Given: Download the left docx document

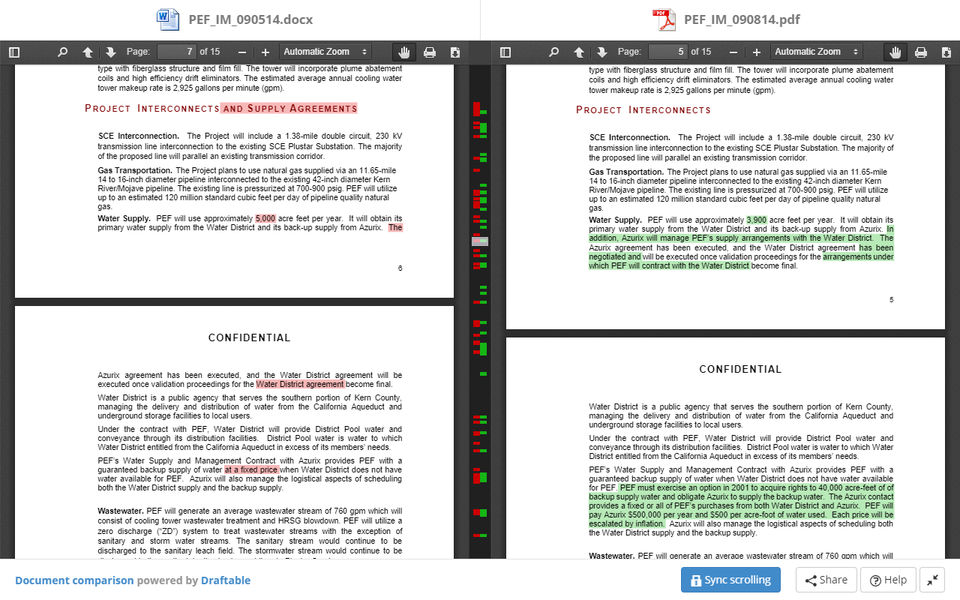Looking at the screenshot, I should pos(455,53).
